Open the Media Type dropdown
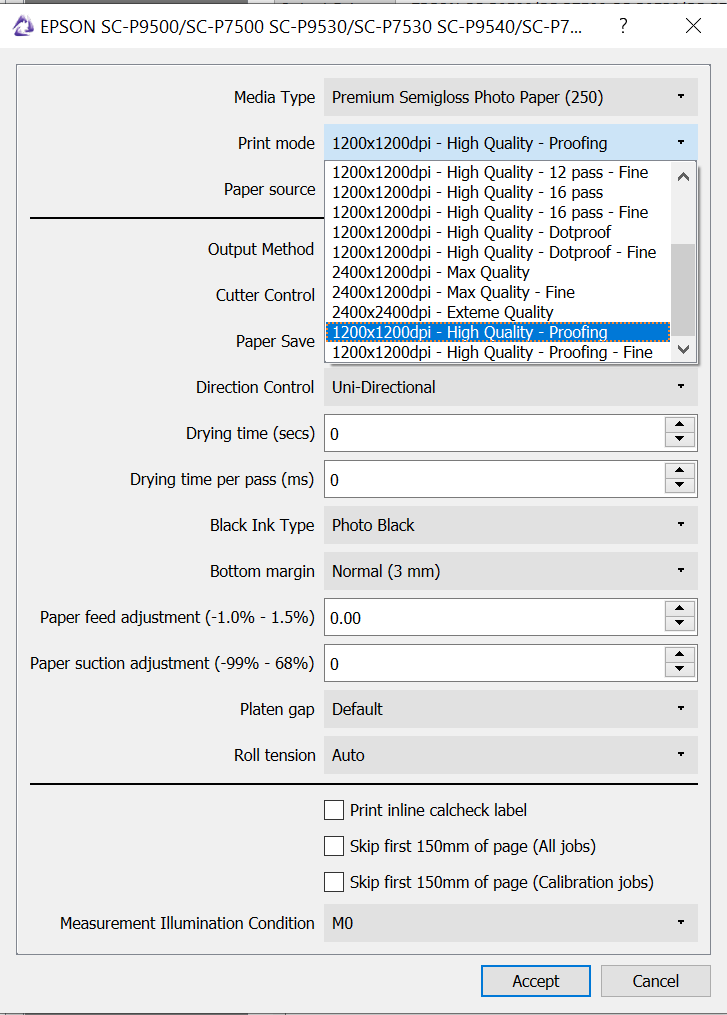The height and width of the screenshot is (1015, 727). coord(511,97)
